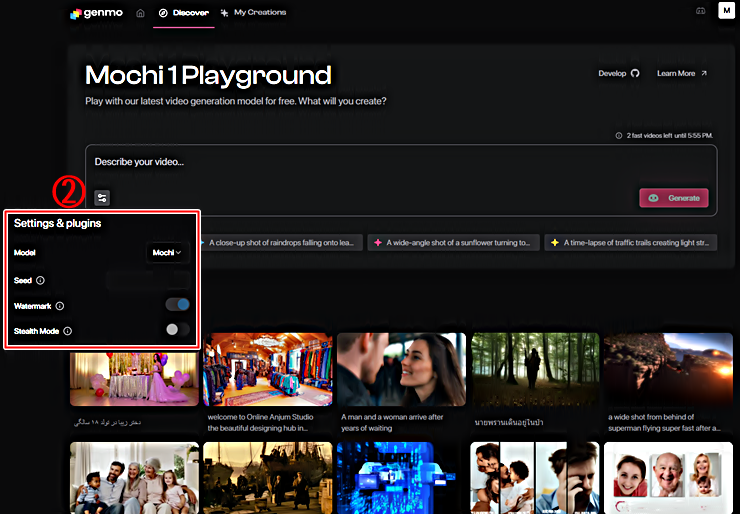740x514 pixels.
Task: Click into the Seed input field
Action: click(148, 280)
